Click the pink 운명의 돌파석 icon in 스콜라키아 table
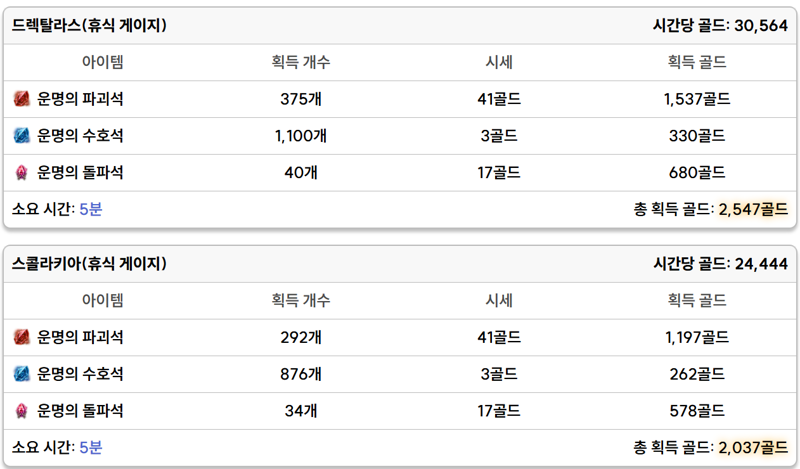Viewport: 800px width, 469px height. [x=21, y=410]
